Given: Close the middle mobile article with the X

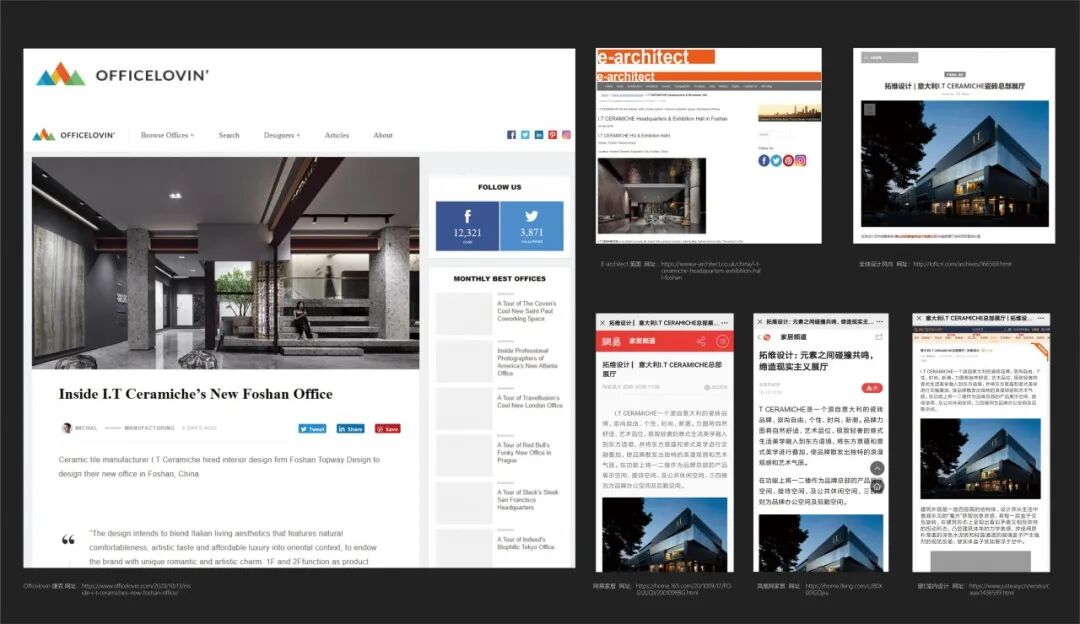Looking at the screenshot, I should point(759,321).
